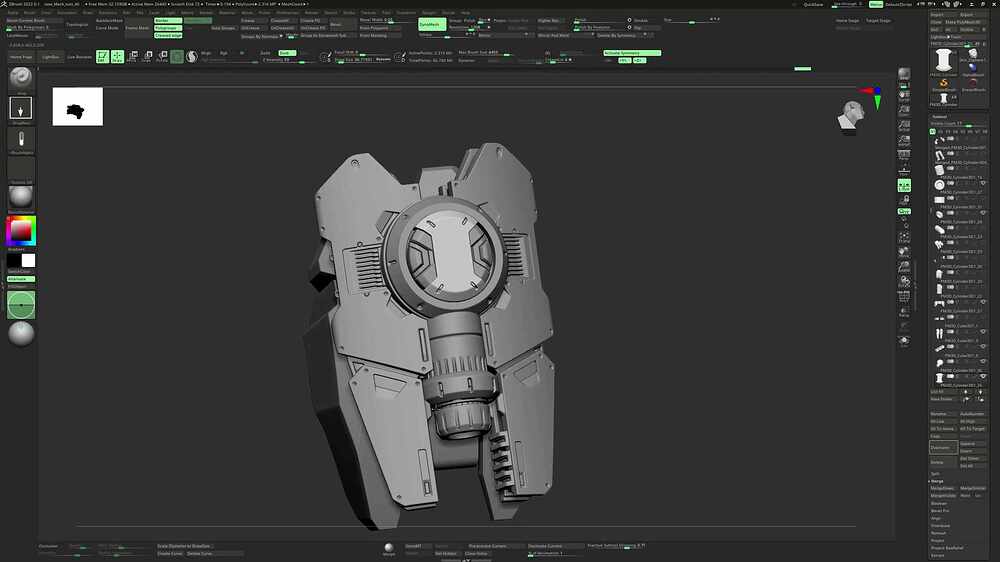The width and height of the screenshot is (1000, 562).
Task: Click the QuickSave button
Action: pos(813,4)
